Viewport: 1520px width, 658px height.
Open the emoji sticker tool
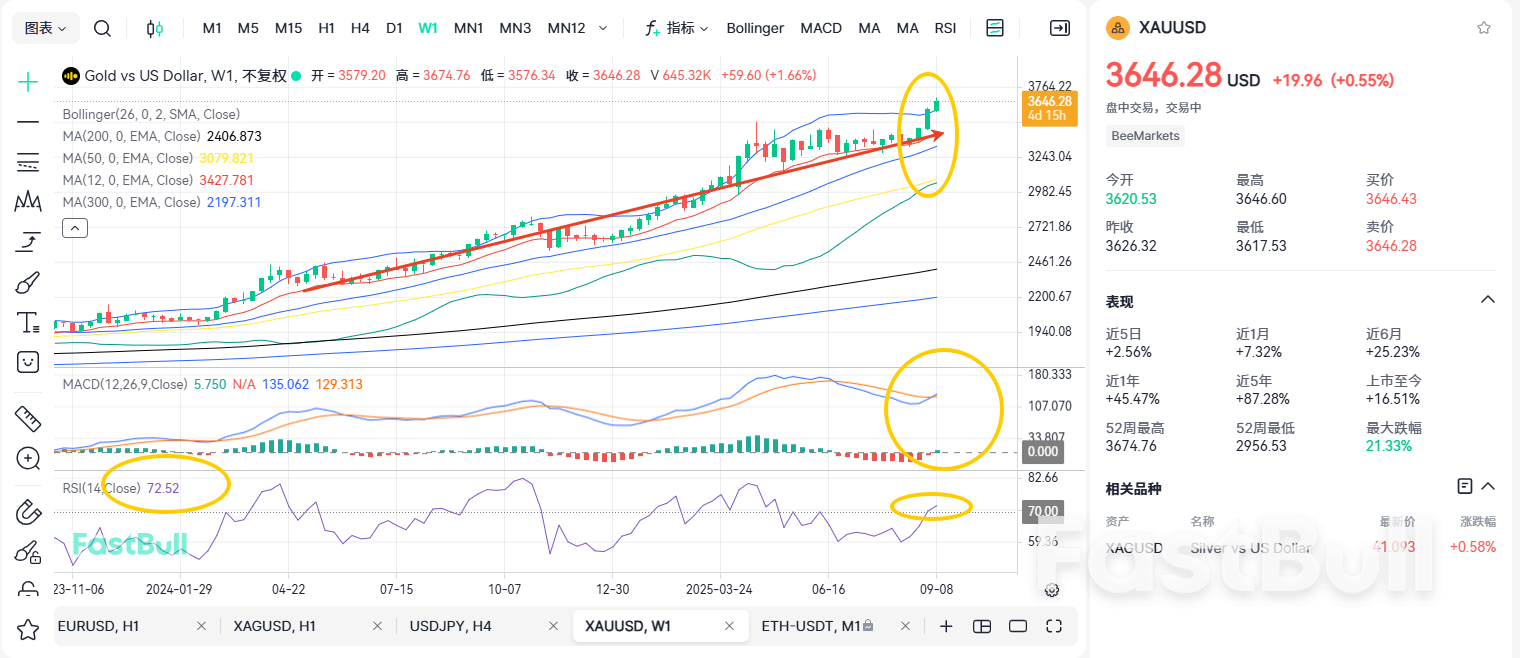coord(27,362)
